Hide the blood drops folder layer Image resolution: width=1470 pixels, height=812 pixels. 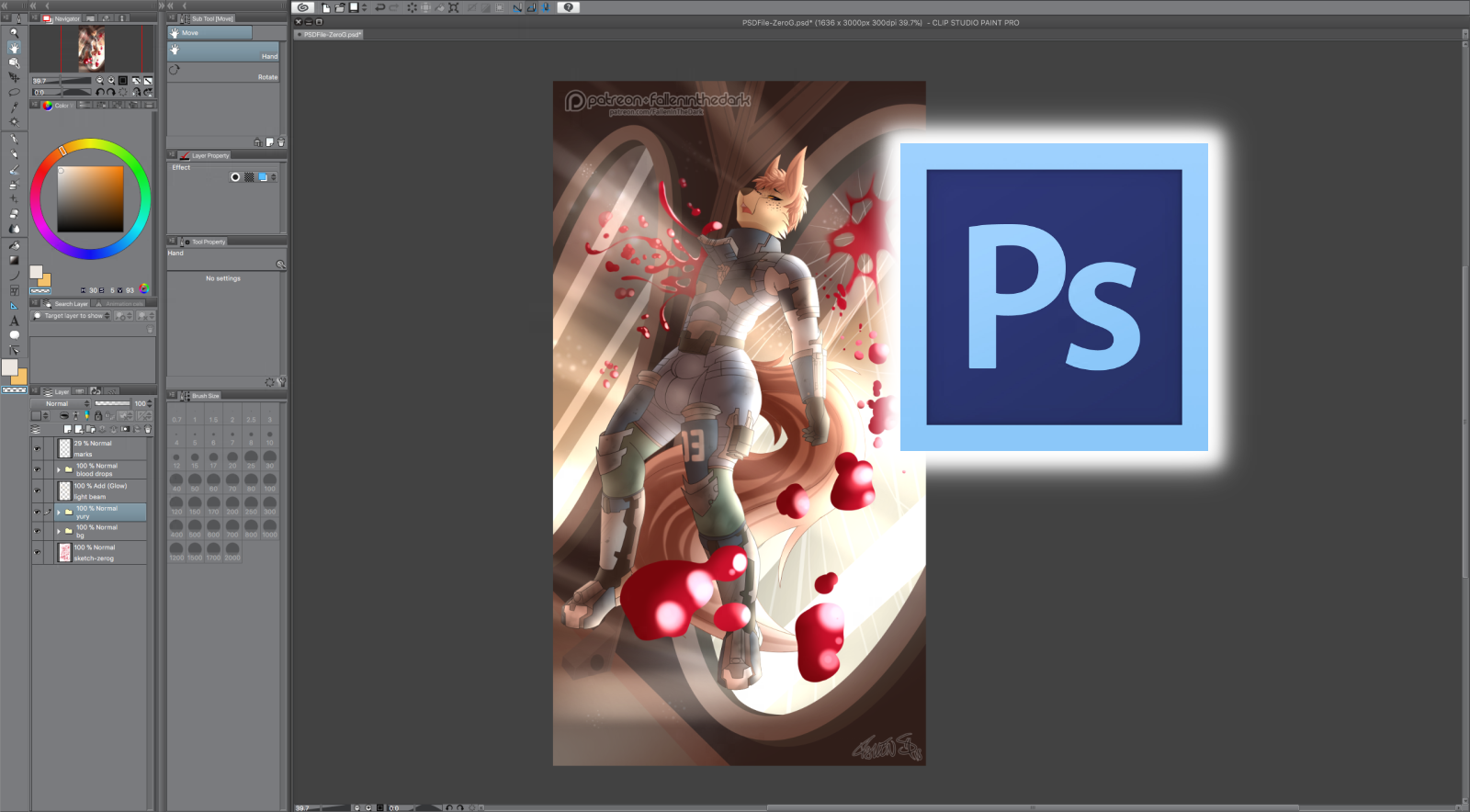[38, 469]
